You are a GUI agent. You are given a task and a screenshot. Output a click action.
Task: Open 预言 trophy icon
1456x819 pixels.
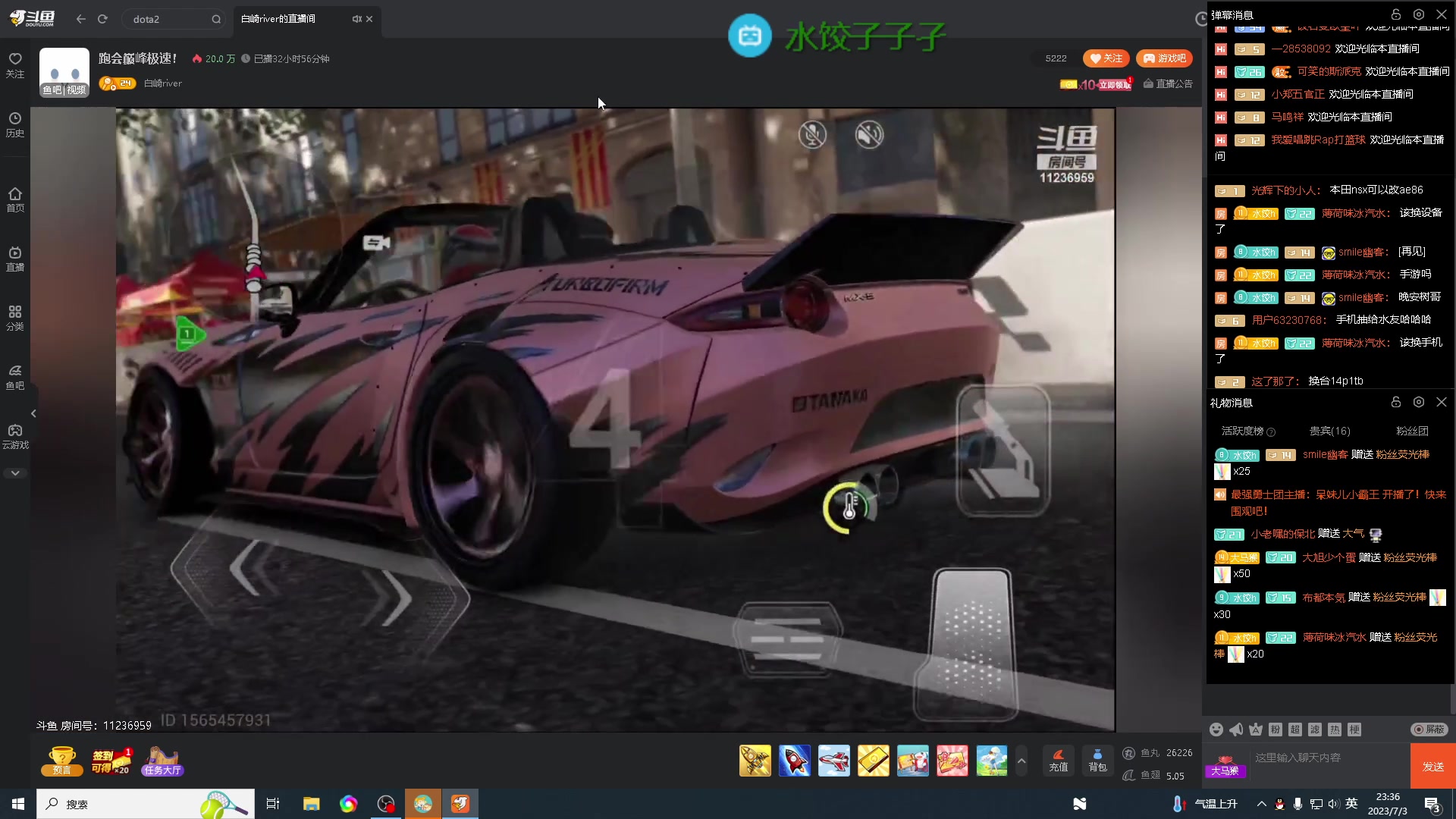pyautogui.click(x=61, y=761)
